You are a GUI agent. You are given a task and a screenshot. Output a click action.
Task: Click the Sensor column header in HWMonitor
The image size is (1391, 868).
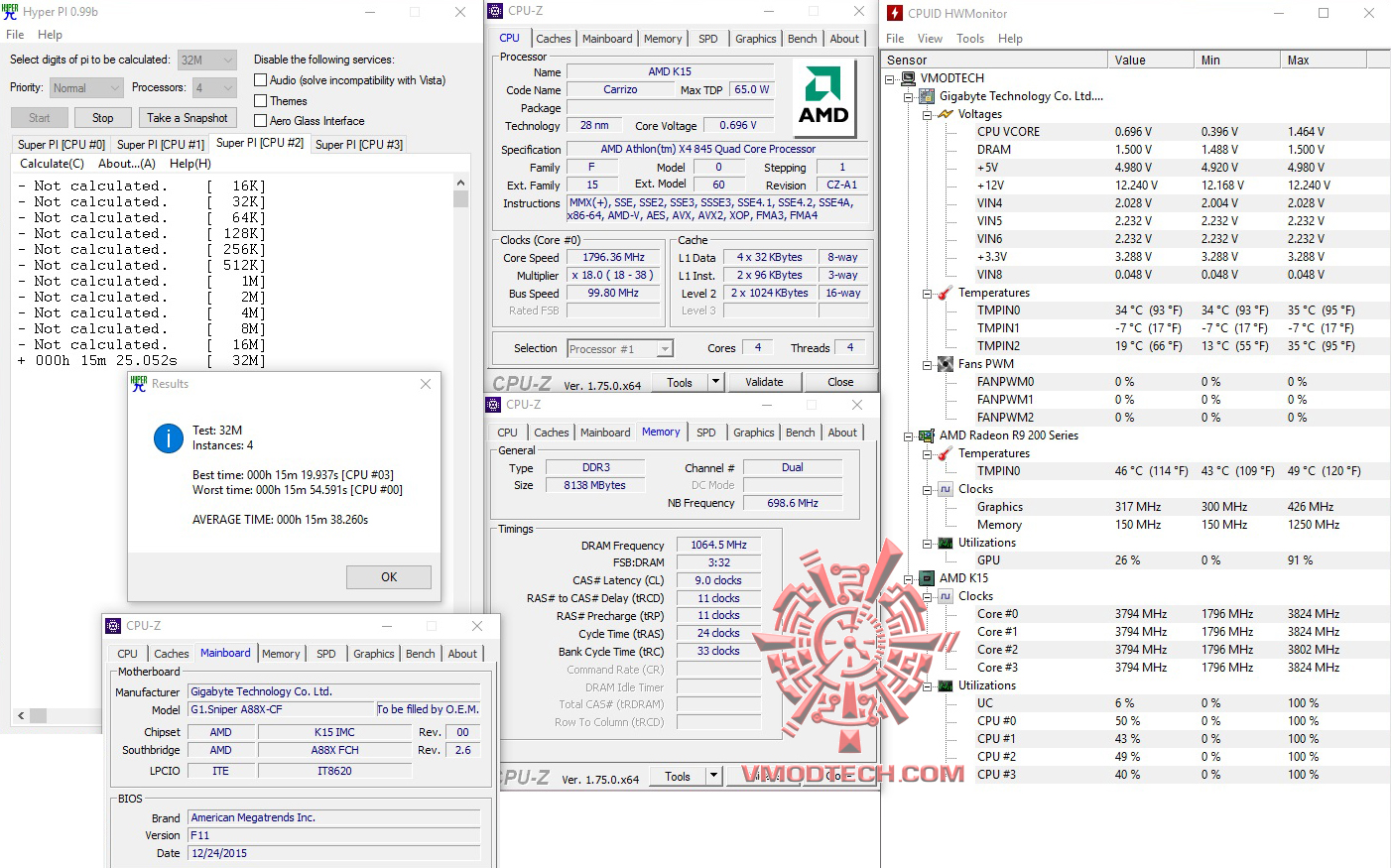pyautogui.click(x=994, y=60)
